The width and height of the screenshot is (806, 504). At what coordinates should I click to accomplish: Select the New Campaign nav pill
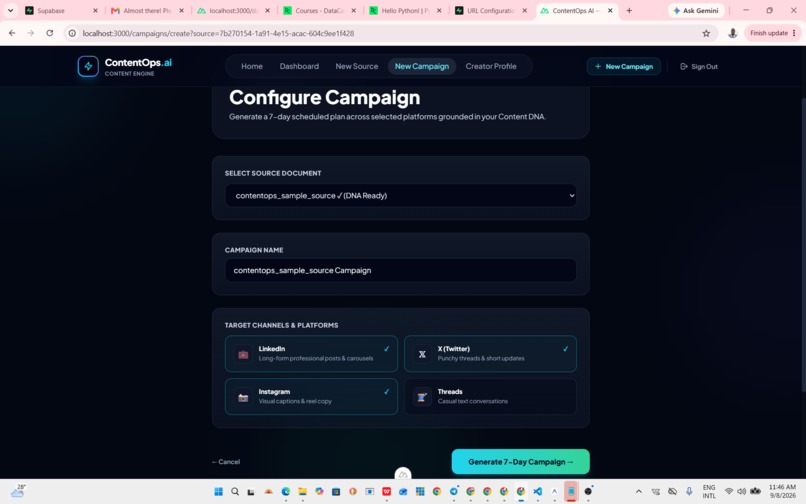click(422, 66)
